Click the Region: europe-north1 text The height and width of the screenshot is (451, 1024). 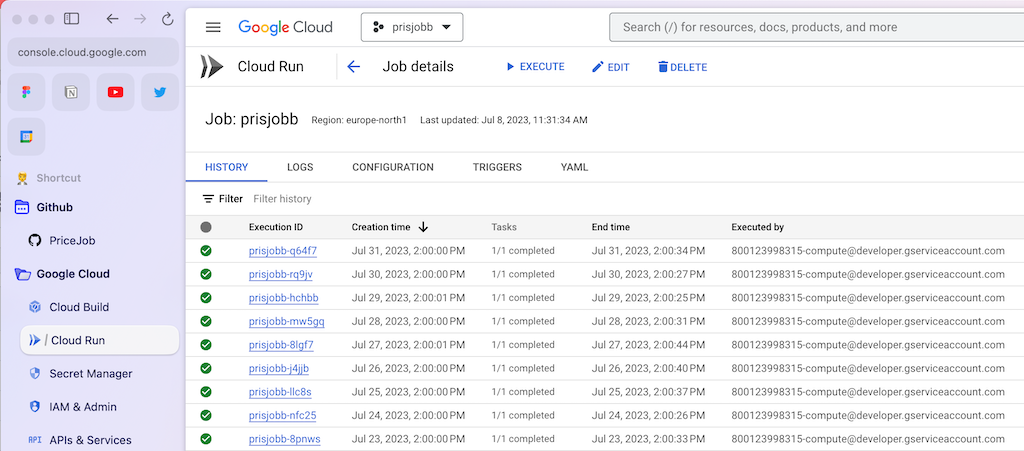(359, 120)
